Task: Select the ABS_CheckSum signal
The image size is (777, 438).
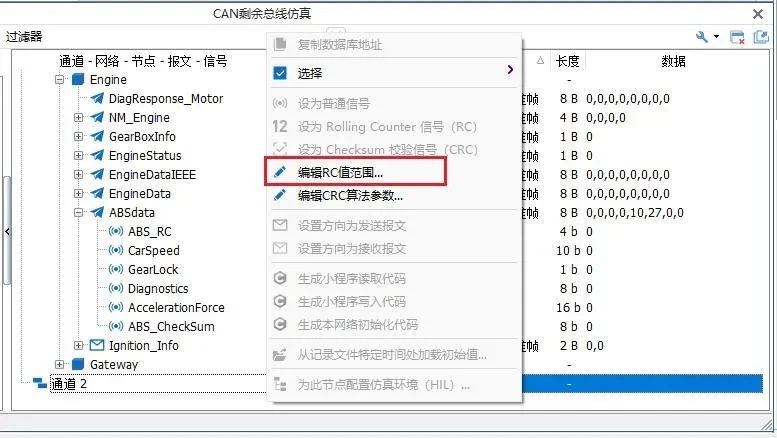Action: click(170, 327)
